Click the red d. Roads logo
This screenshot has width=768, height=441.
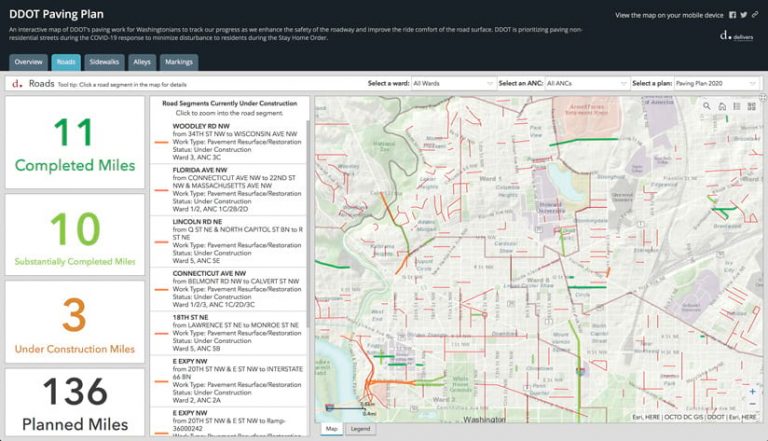pyautogui.click(x=17, y=83)
